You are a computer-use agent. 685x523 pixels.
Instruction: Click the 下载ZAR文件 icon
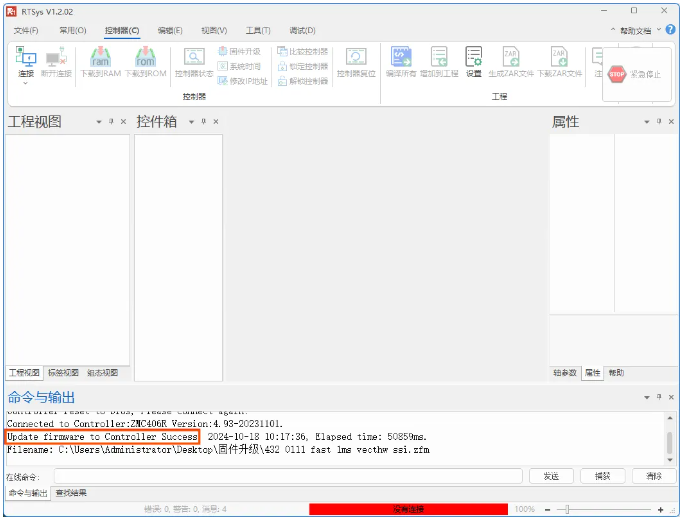pyautogui.click(x=559, y=62)
